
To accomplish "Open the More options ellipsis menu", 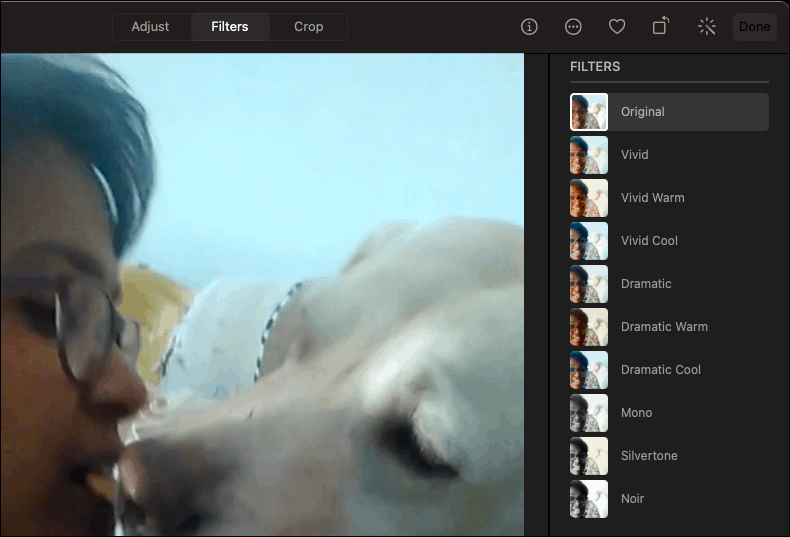I will 573,27.
